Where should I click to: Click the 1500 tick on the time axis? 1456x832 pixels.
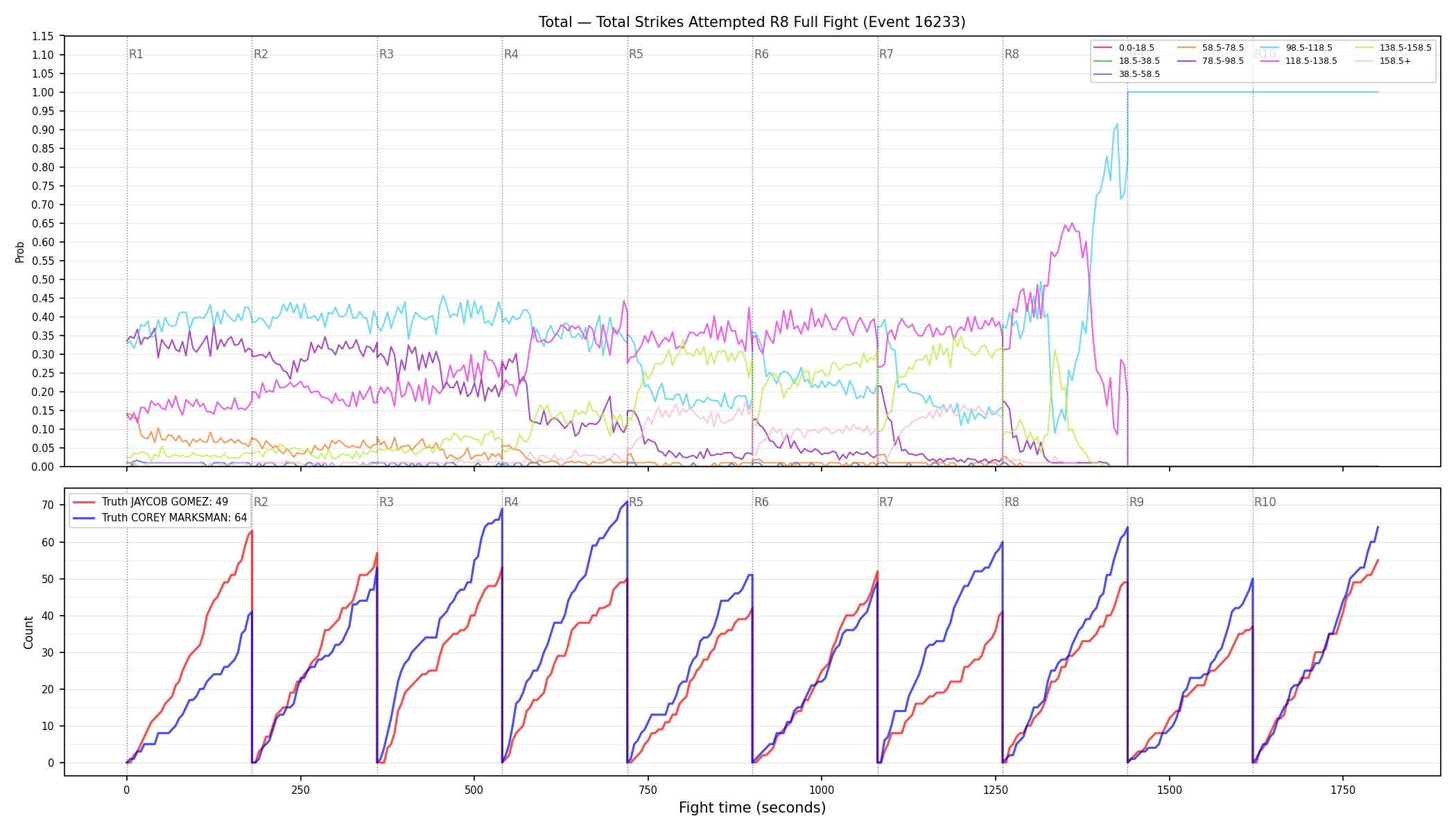pyautogui.click(x=1170, y=790)
